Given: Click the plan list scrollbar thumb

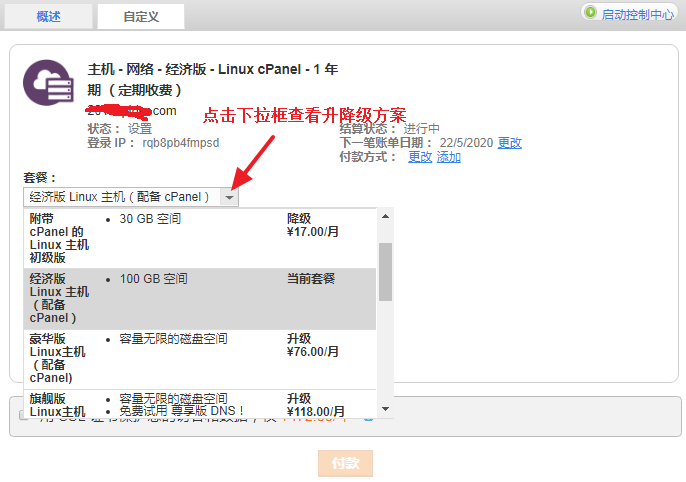Looking at the screenshot, I should pyautogui.click(x=385, y=272).
